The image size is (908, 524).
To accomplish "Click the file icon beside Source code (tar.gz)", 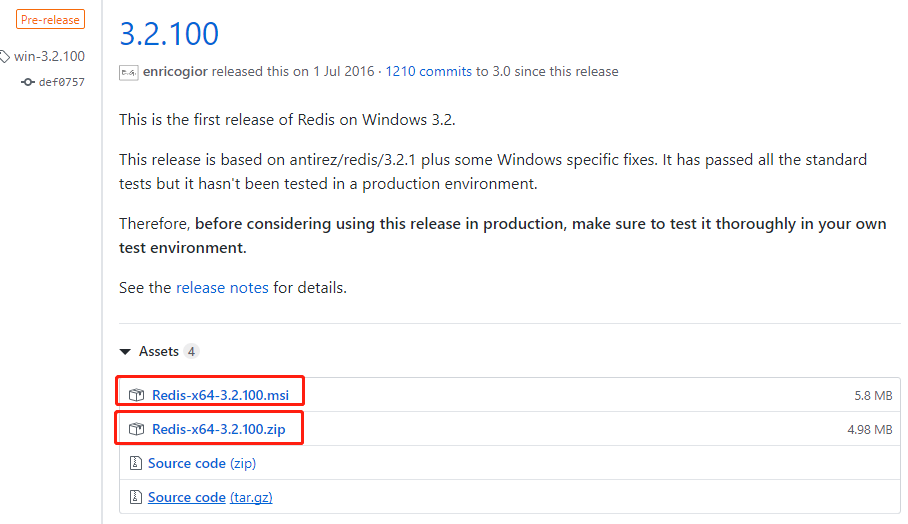I will point(135,497).
